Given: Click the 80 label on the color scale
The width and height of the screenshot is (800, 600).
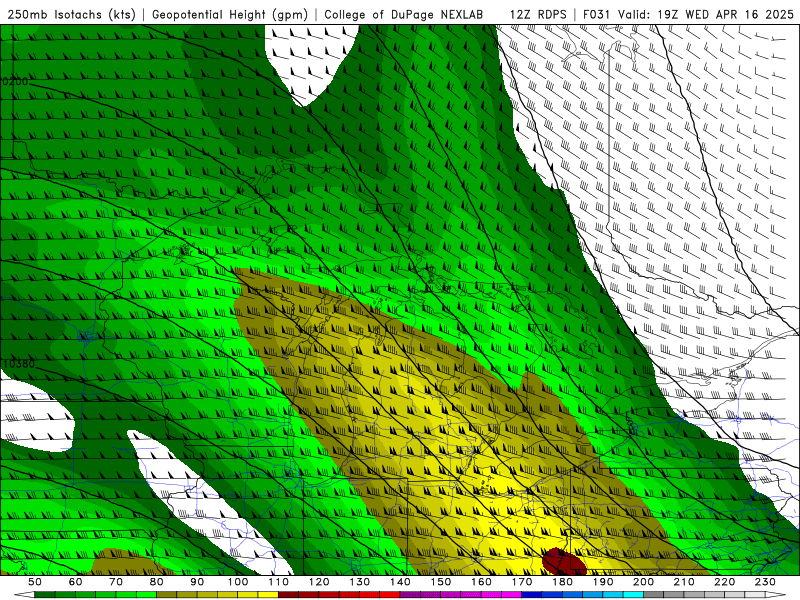Looking at the screenshot, I should [157, 582].
